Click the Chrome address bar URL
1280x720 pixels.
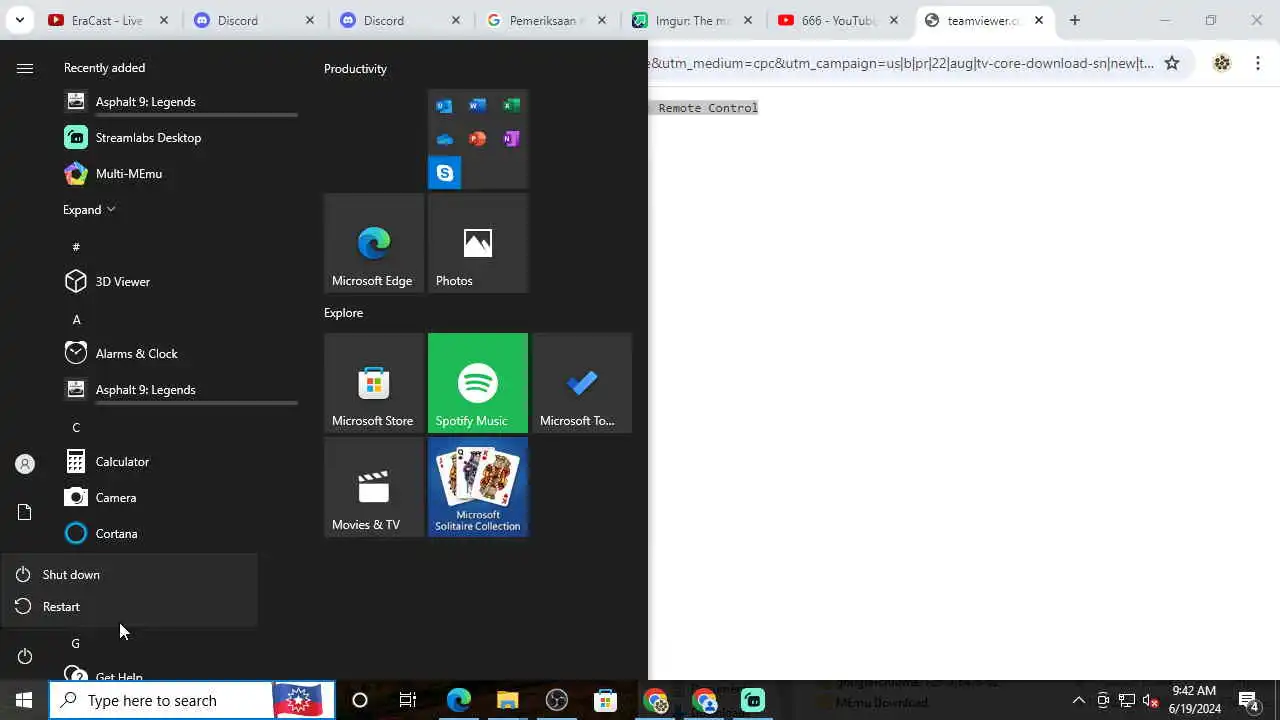coord(902,63)
